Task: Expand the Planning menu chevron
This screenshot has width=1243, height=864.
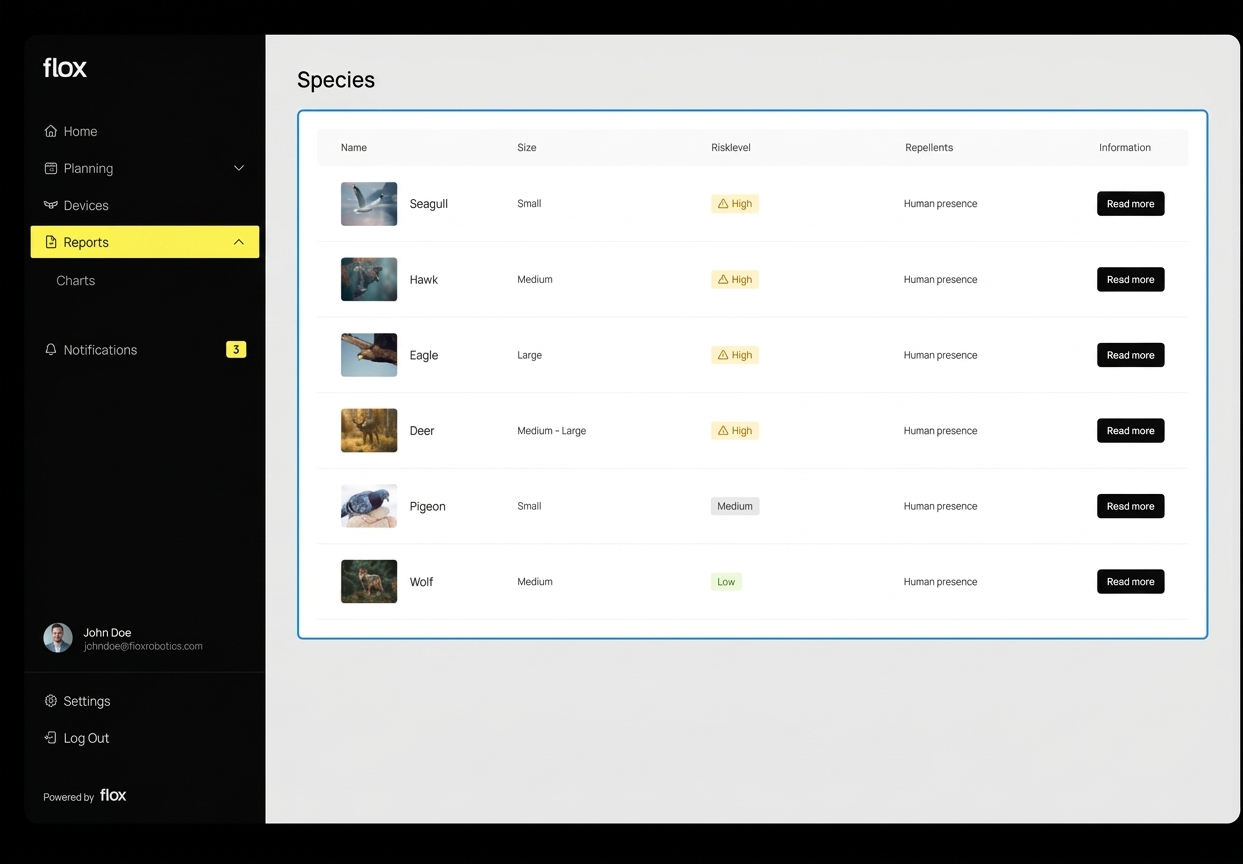Action: 239,168
